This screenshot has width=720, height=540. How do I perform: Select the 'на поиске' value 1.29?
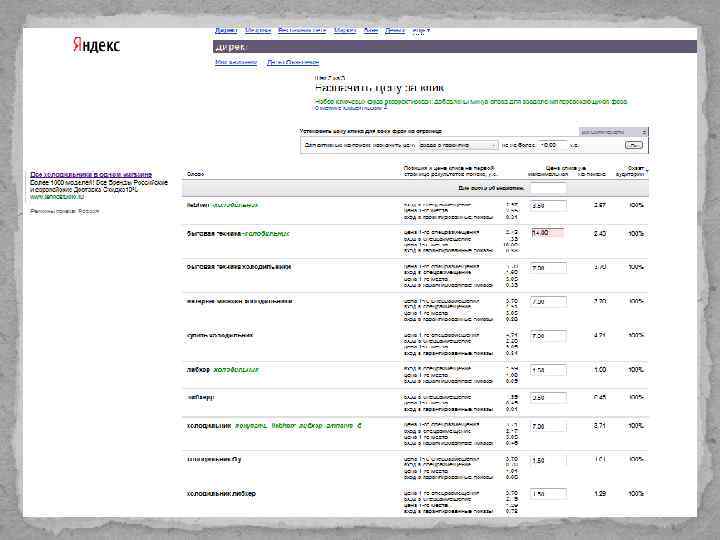(x=600, y=494)
